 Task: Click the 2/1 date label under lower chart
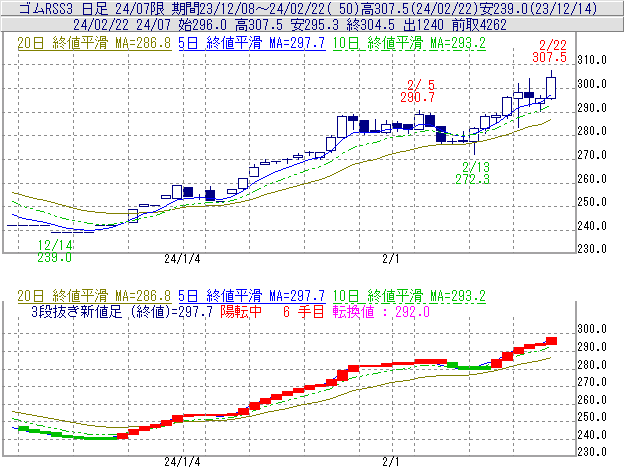coord(390,462)
